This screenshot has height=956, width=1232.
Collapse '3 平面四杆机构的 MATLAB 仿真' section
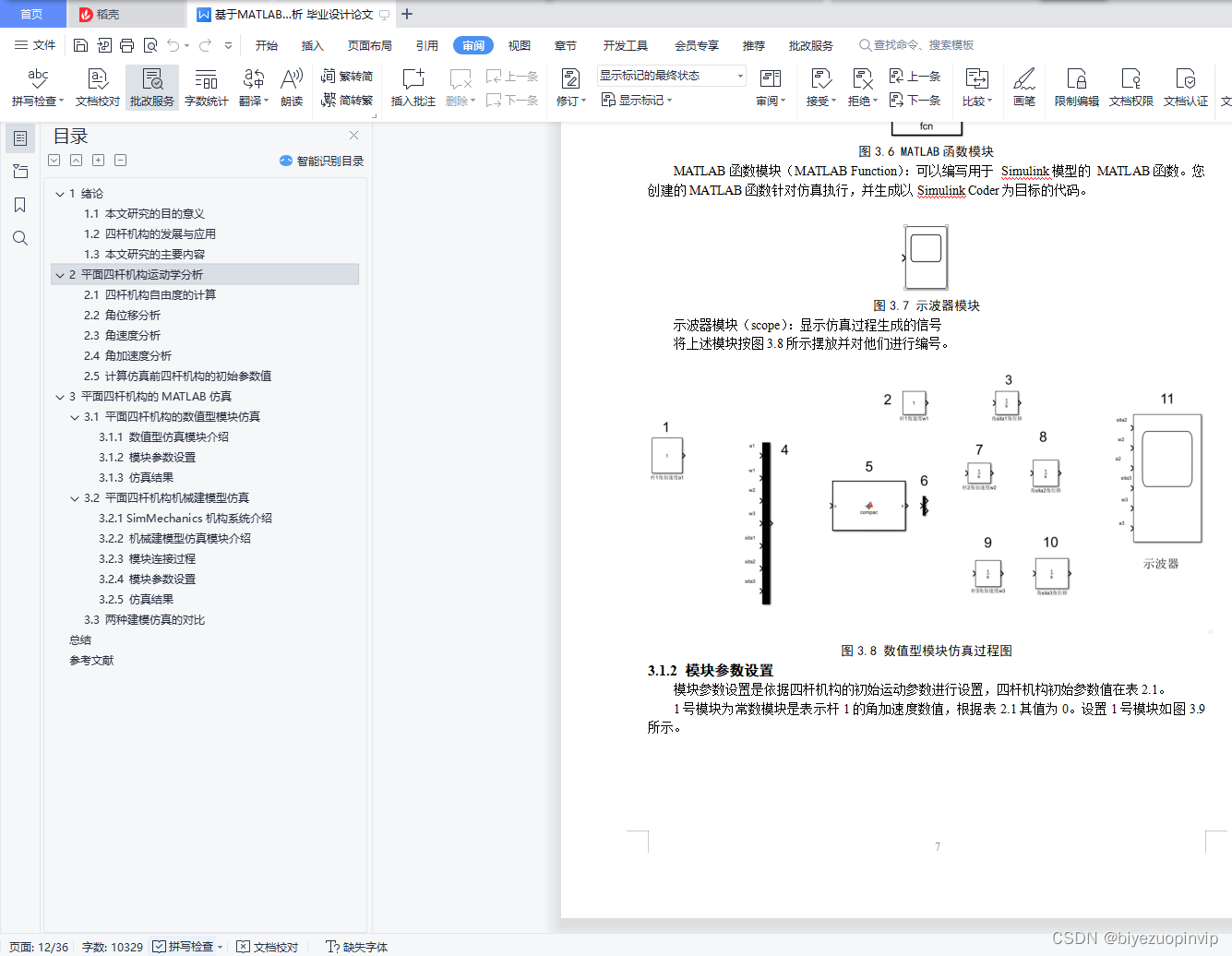pyautogui.click(x=60, y=397)
